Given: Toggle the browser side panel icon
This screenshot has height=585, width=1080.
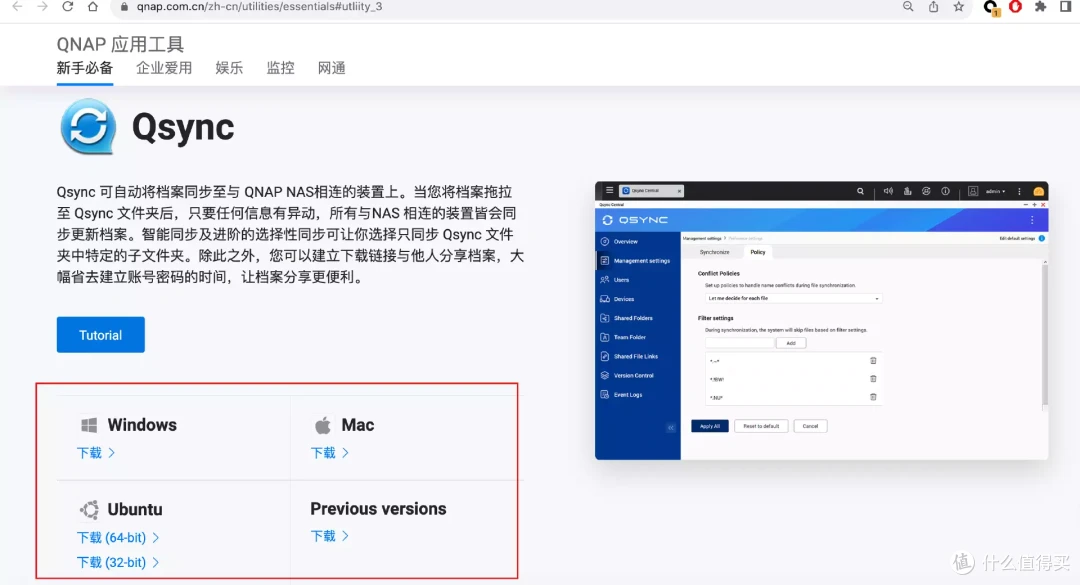Looking at the screenshot, I should pos(1066,6).
